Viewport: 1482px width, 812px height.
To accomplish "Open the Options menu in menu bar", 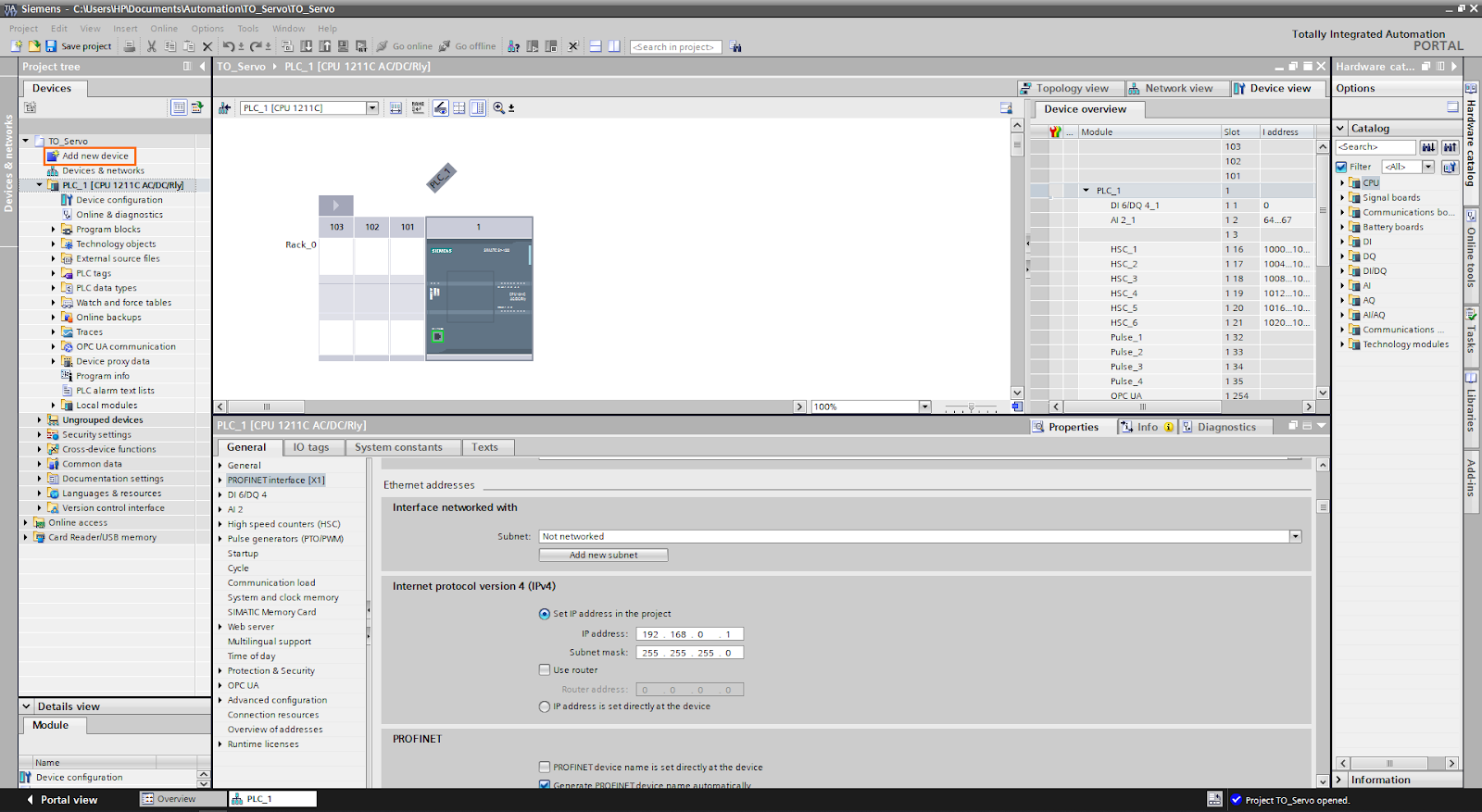I will 207,29.
